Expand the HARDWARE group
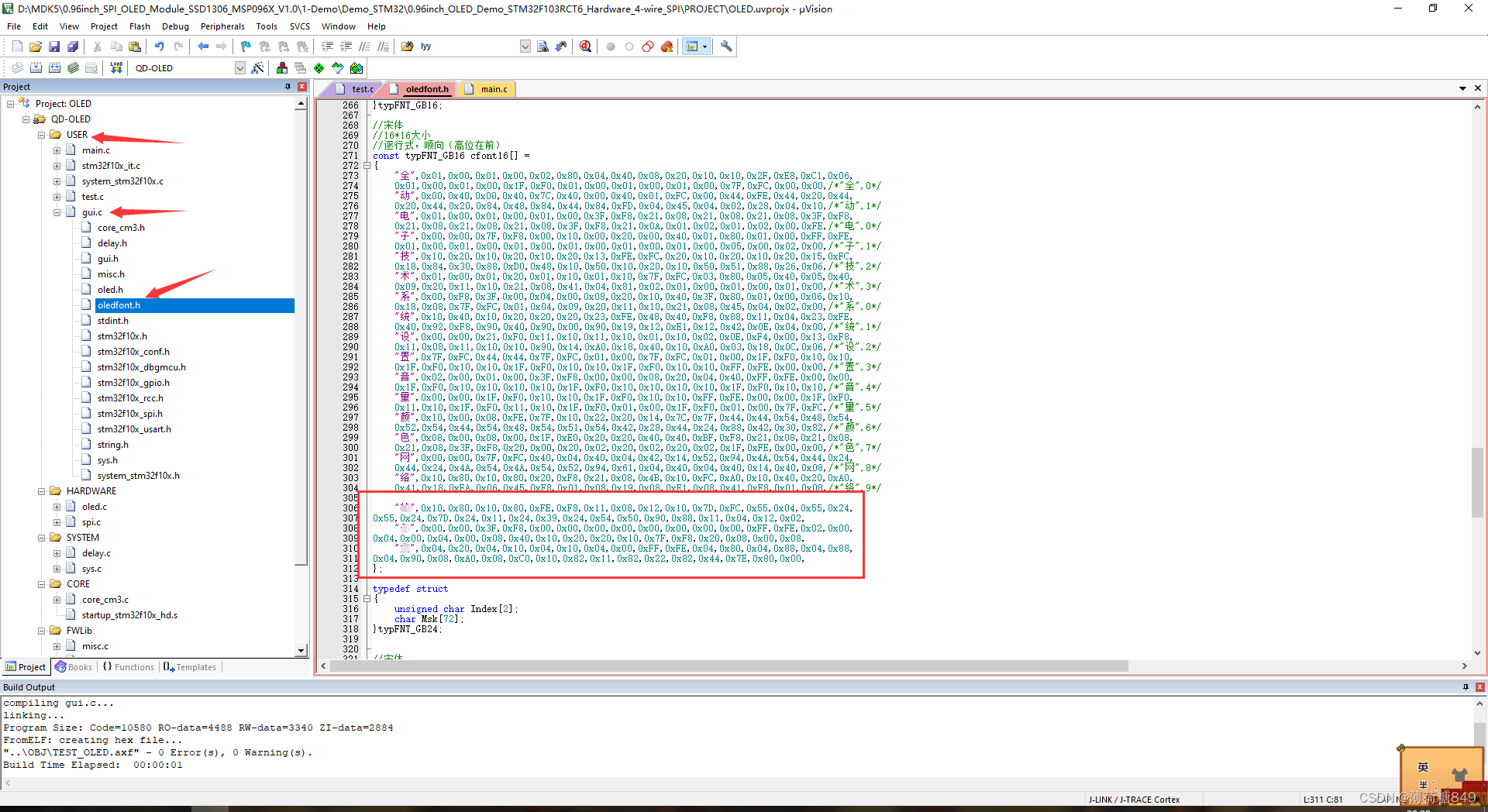 [x=41, y=490]
